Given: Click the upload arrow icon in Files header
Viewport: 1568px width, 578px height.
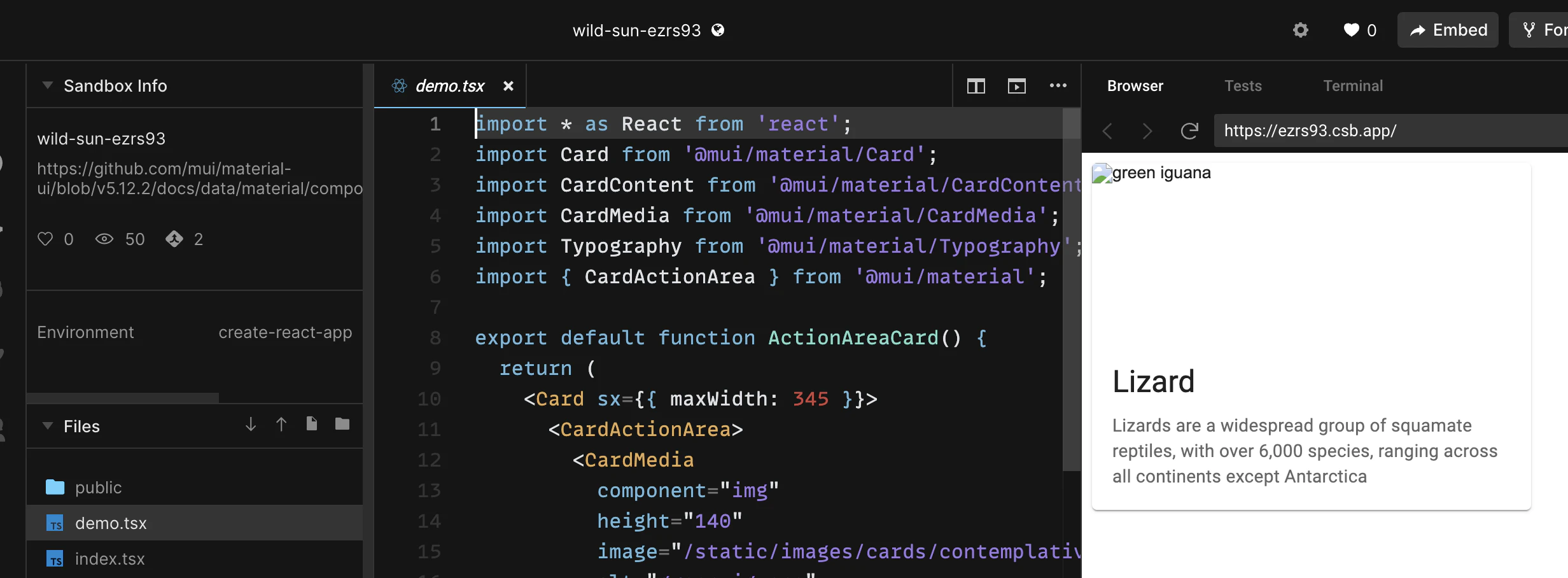Looking at the screenshot, I should [281, 424].
